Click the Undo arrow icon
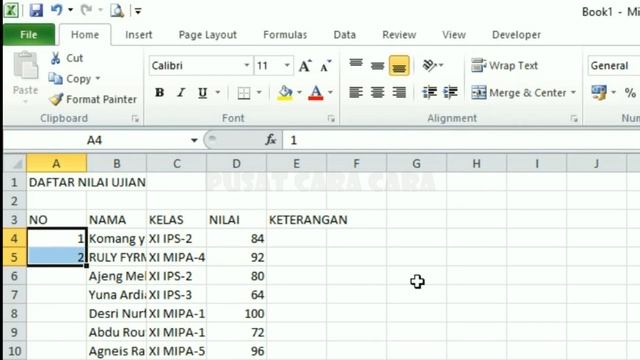Image resolution: width=640 pixels, height=360 pixels. pos(56,10)
